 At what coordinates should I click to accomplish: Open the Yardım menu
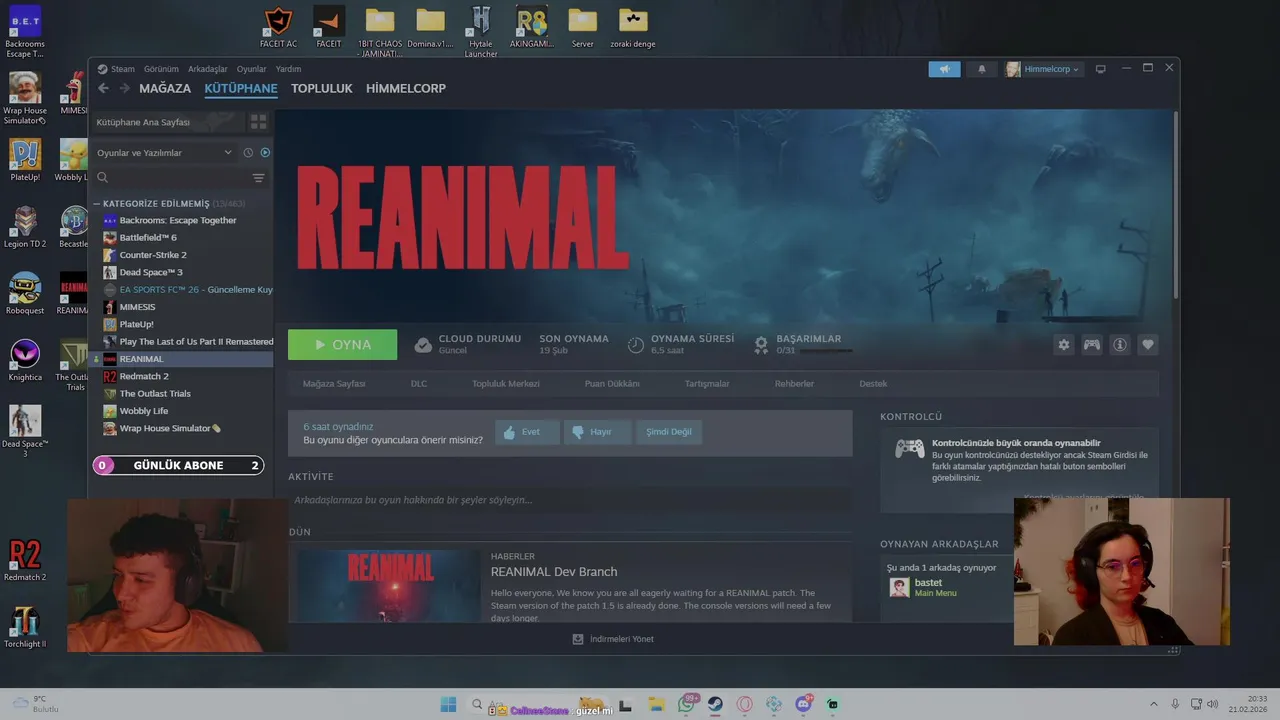(288, 69)
